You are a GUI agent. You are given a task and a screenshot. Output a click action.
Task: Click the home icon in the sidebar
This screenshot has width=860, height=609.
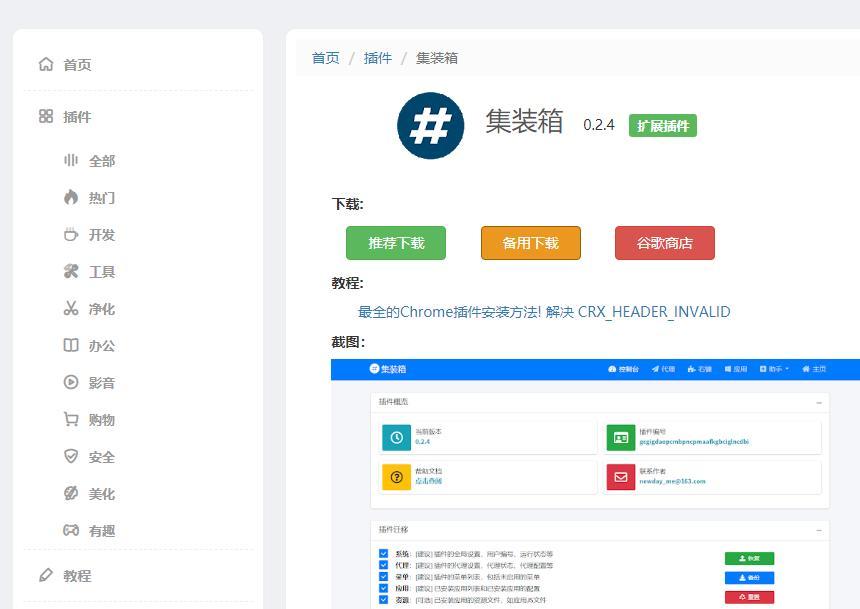pyautogui.click(x=46, y=64)
